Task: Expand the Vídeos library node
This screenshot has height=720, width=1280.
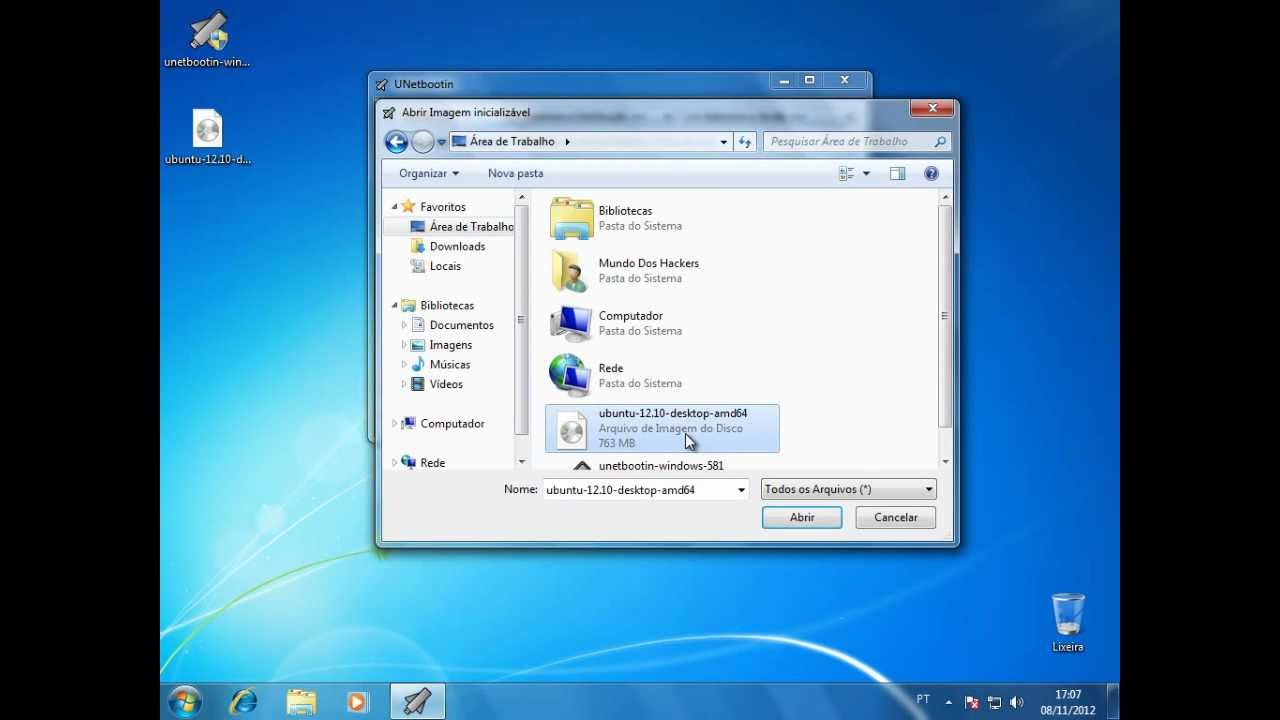Action: (404, 384)
